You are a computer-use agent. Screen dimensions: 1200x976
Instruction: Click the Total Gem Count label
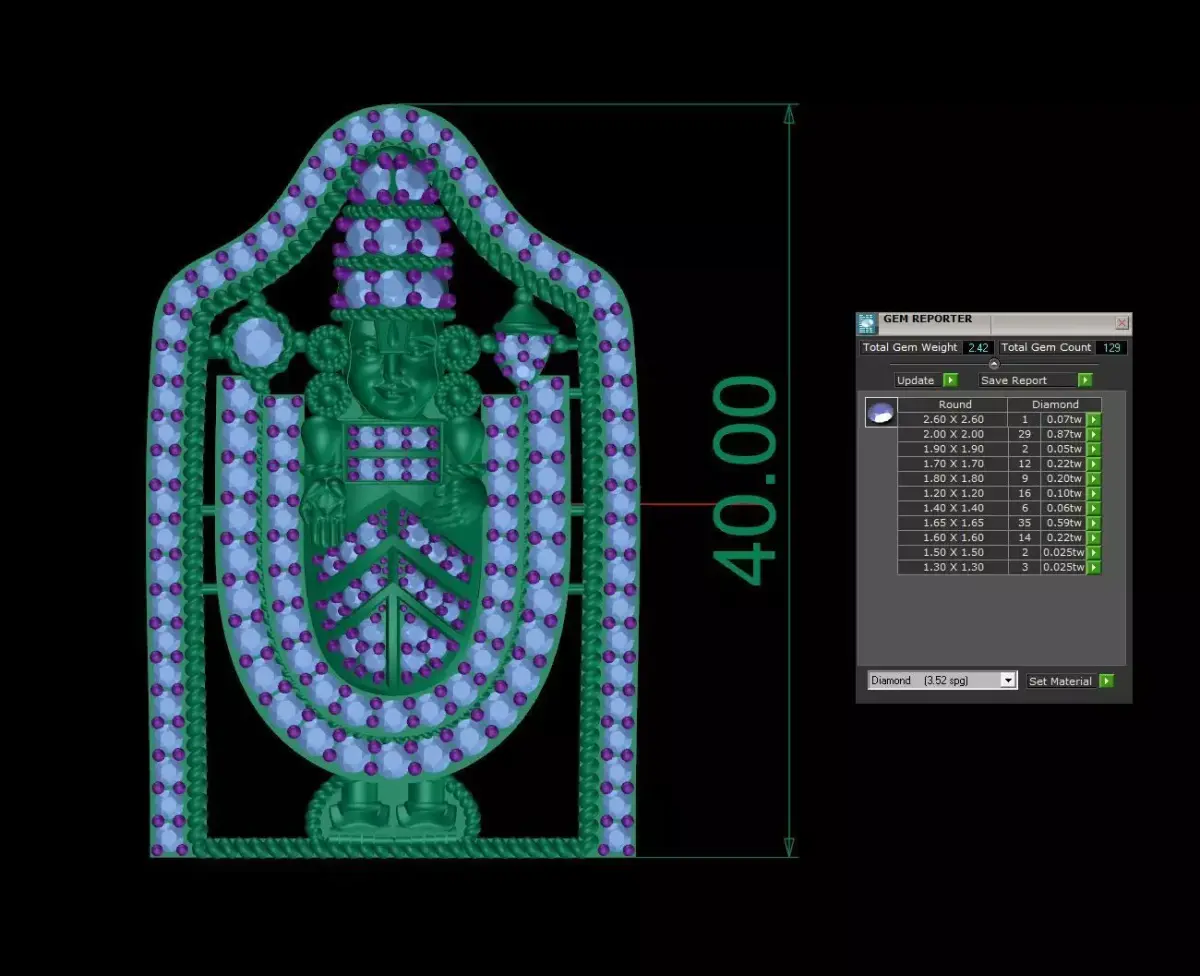tap(1046, 347)
